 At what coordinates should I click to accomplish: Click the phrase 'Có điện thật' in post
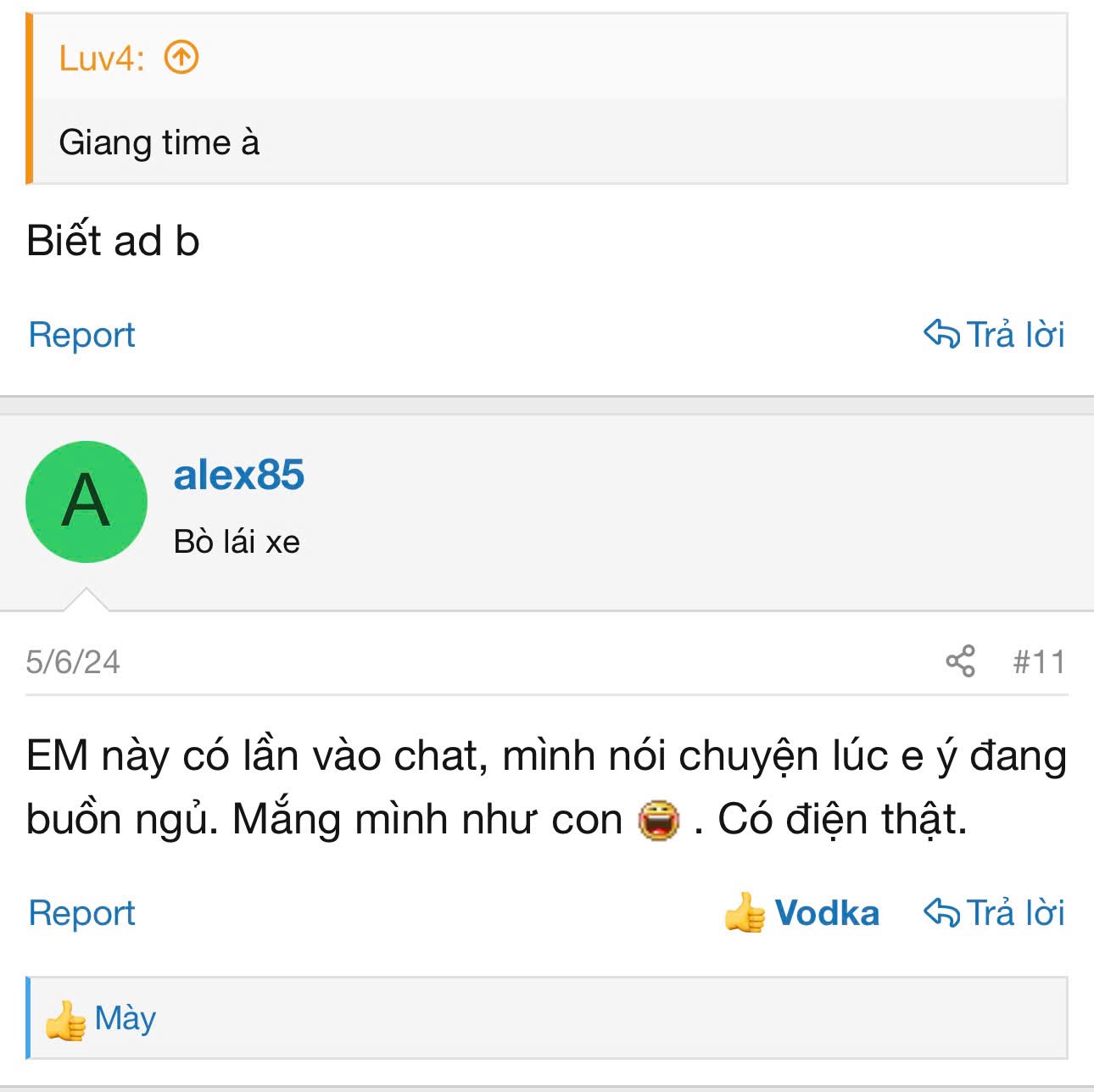pos(841,820)
